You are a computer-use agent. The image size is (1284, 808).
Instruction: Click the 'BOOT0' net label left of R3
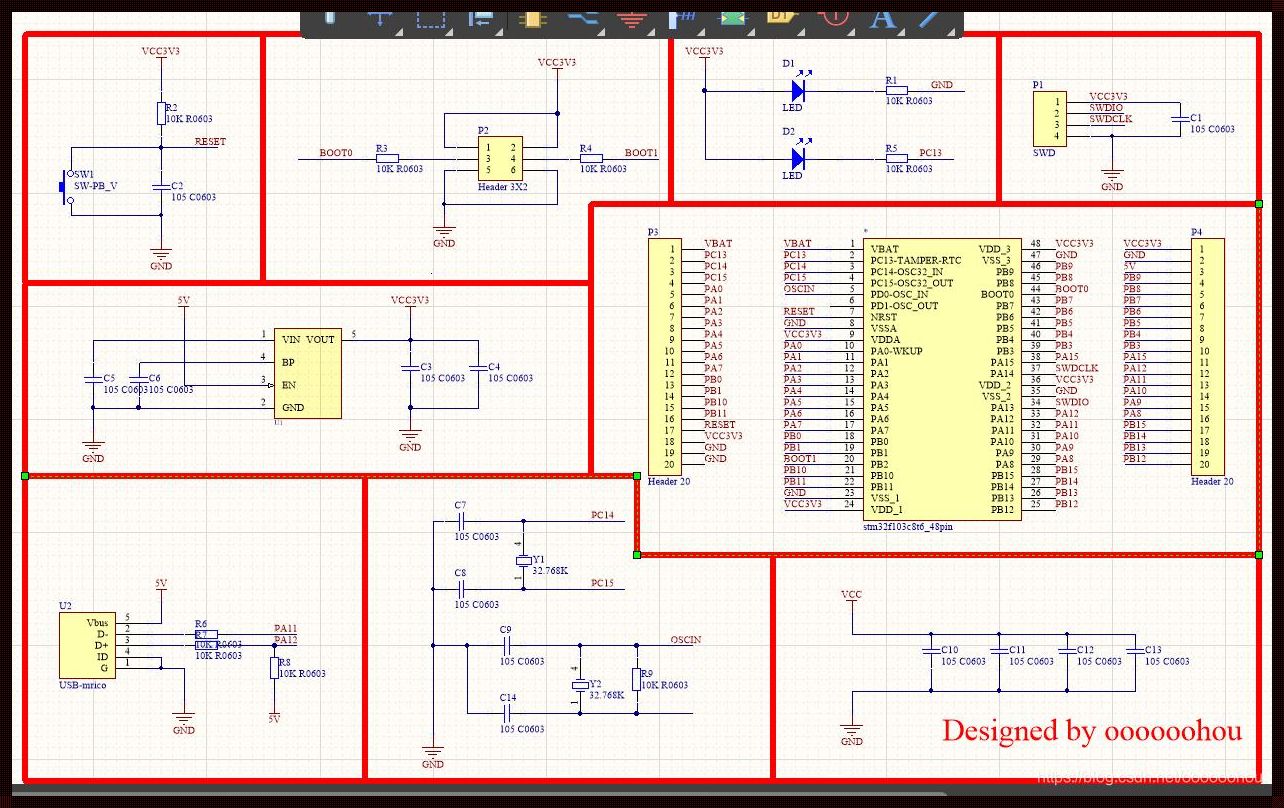(336, 153)
